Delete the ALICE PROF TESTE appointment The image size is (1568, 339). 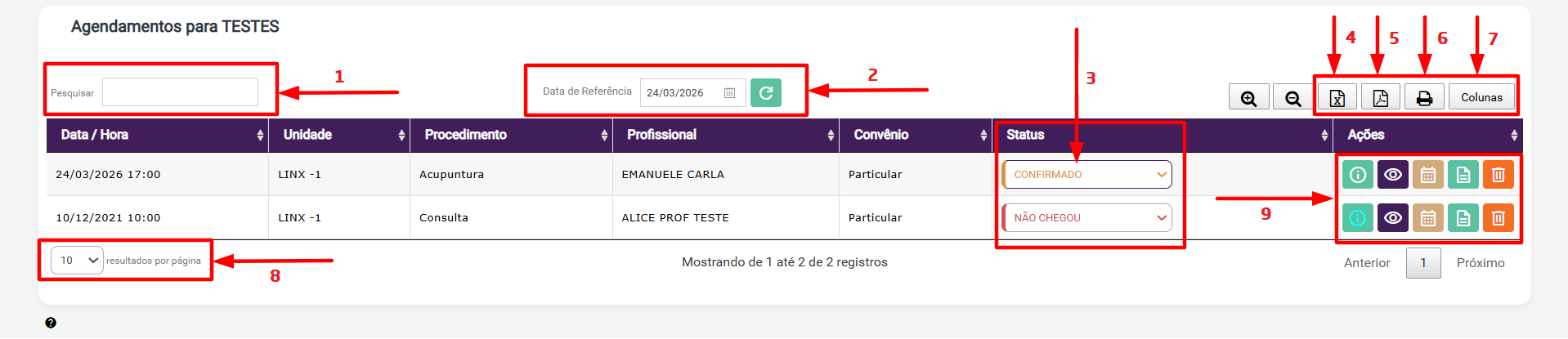[1498, 218]
